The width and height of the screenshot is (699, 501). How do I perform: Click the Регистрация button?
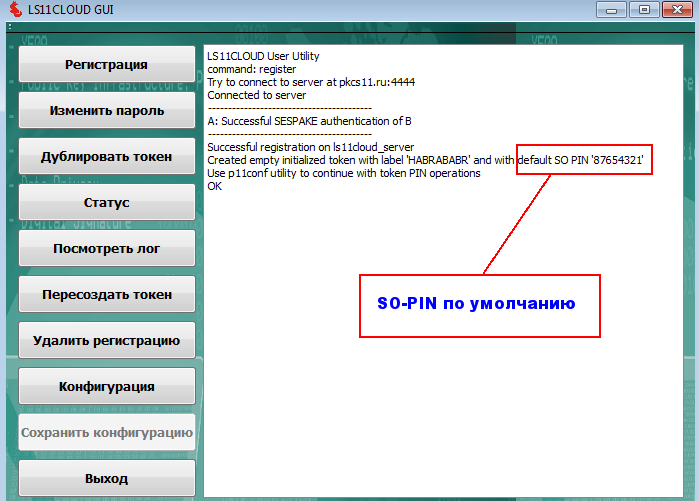(107, 64)
